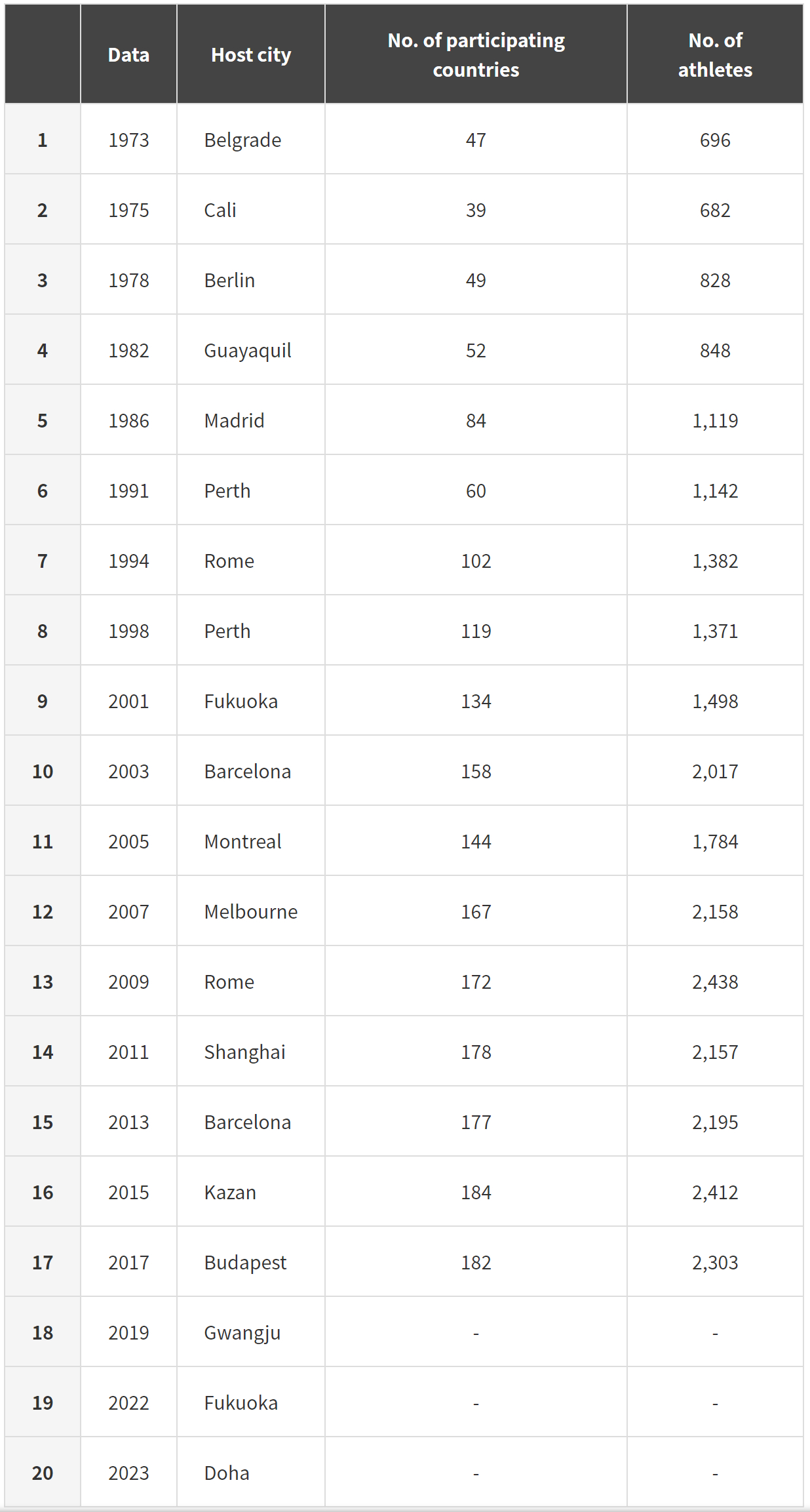This screenshot has width=810, height=1512.
Task: Select the year 1986 cell
Action: (128, 420)
